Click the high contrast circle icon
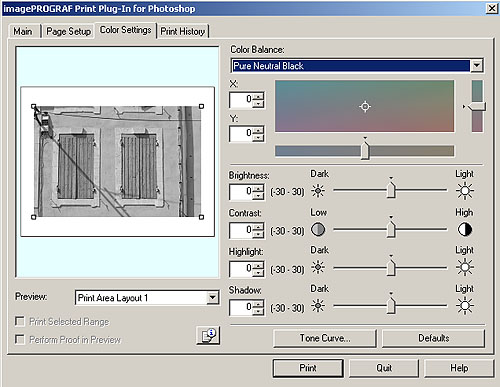 [x=465, y=230]
